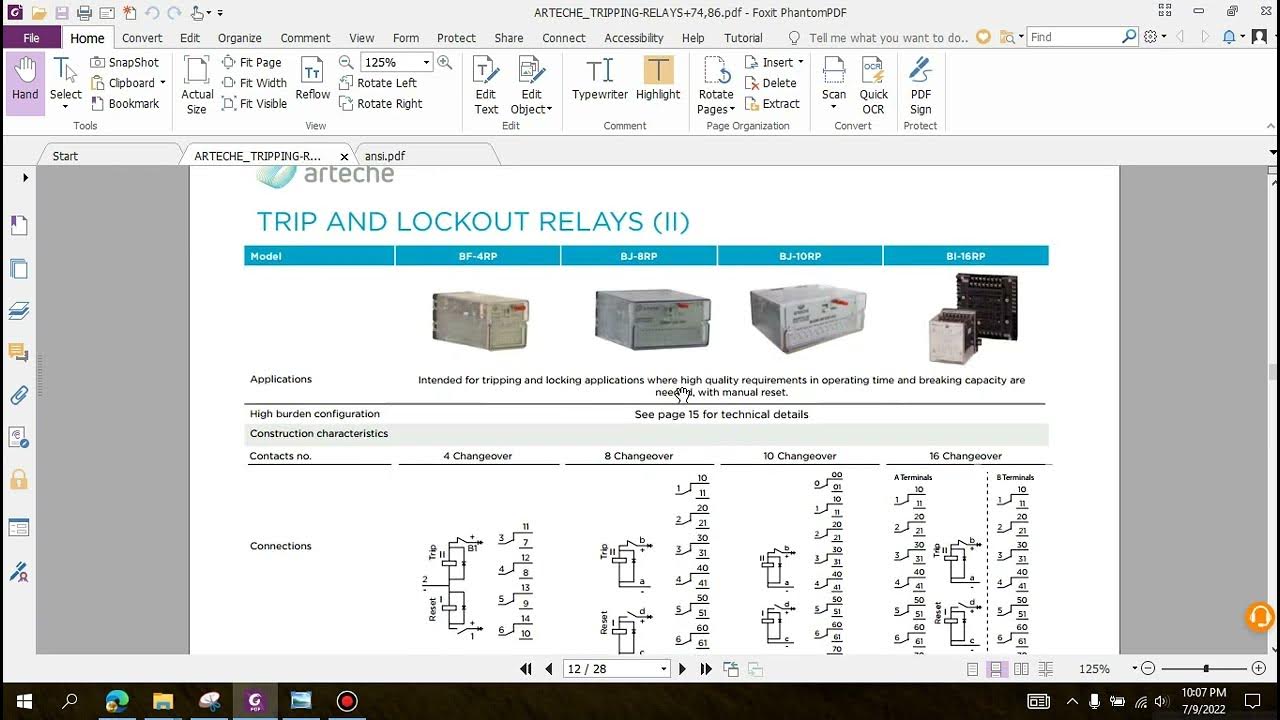Take a SnapShot of the page
1280x720 pixels.
click(x=124, y=62)
